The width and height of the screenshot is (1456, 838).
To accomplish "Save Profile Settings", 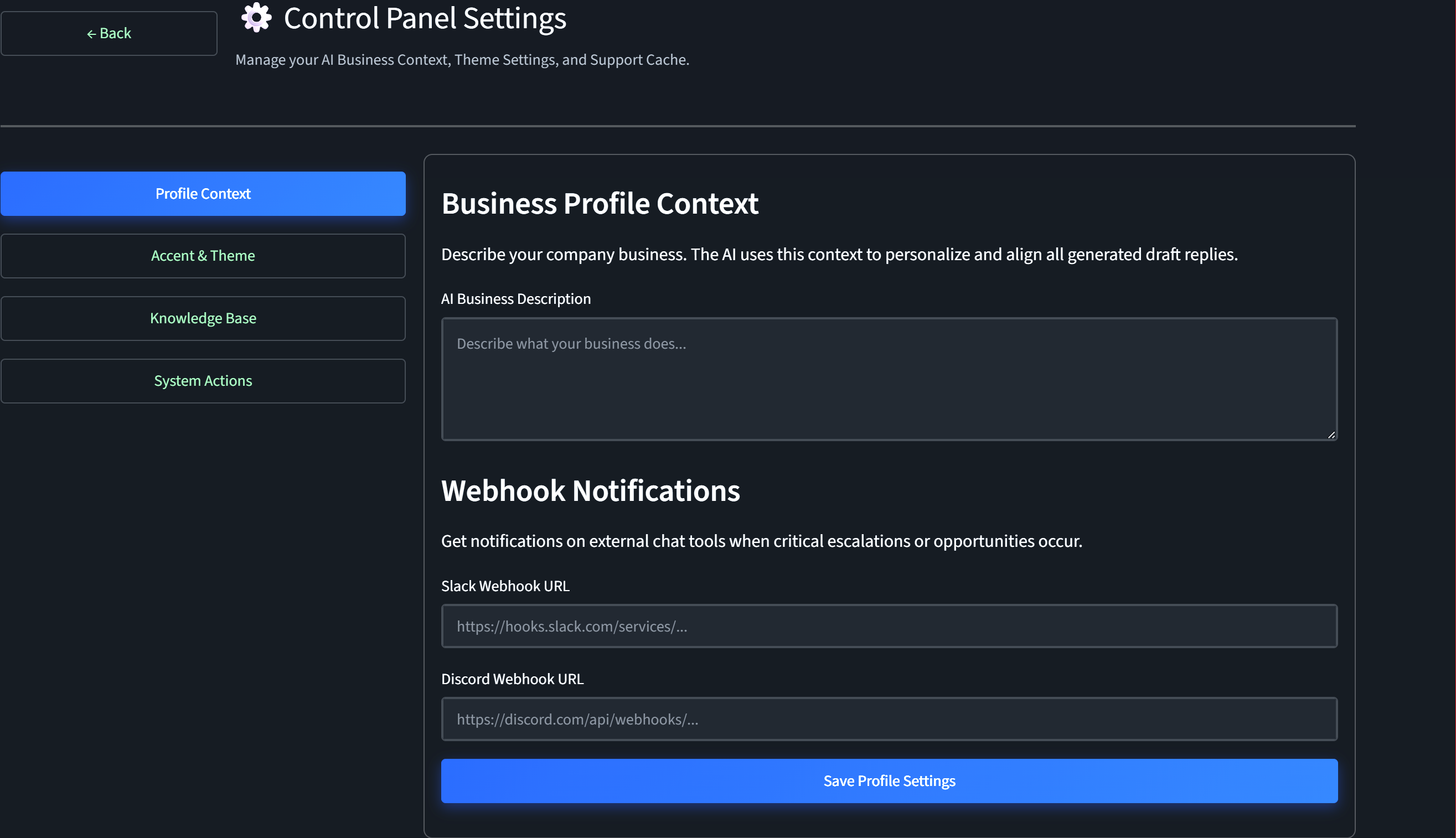I will point(889,781).
